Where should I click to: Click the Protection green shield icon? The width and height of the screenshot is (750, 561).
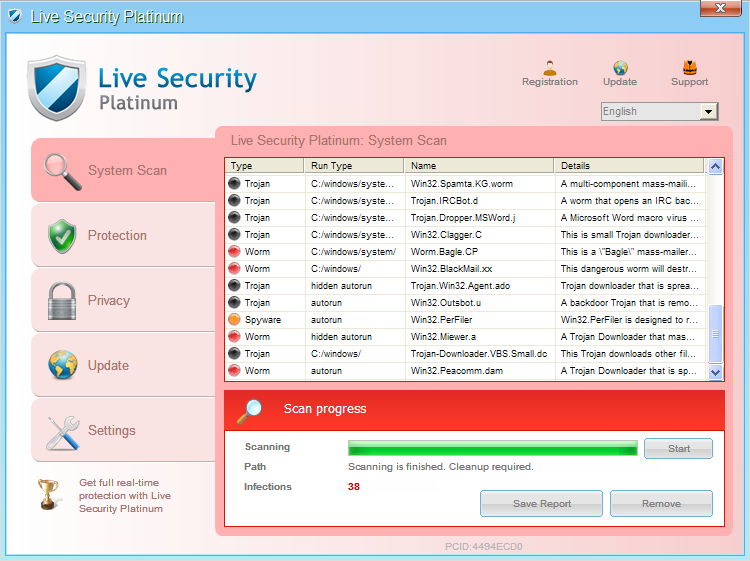pyautogui.click(x=62, y=236)
